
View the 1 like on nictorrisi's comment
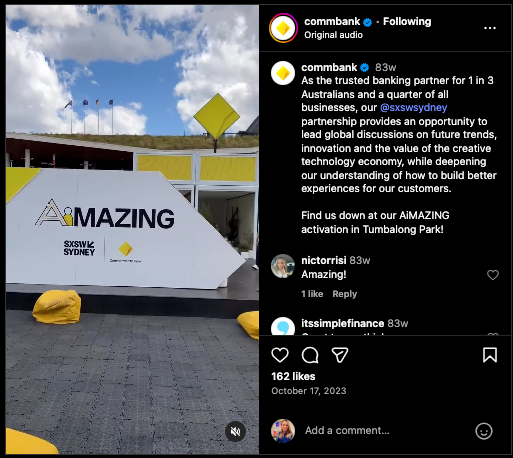312,294
